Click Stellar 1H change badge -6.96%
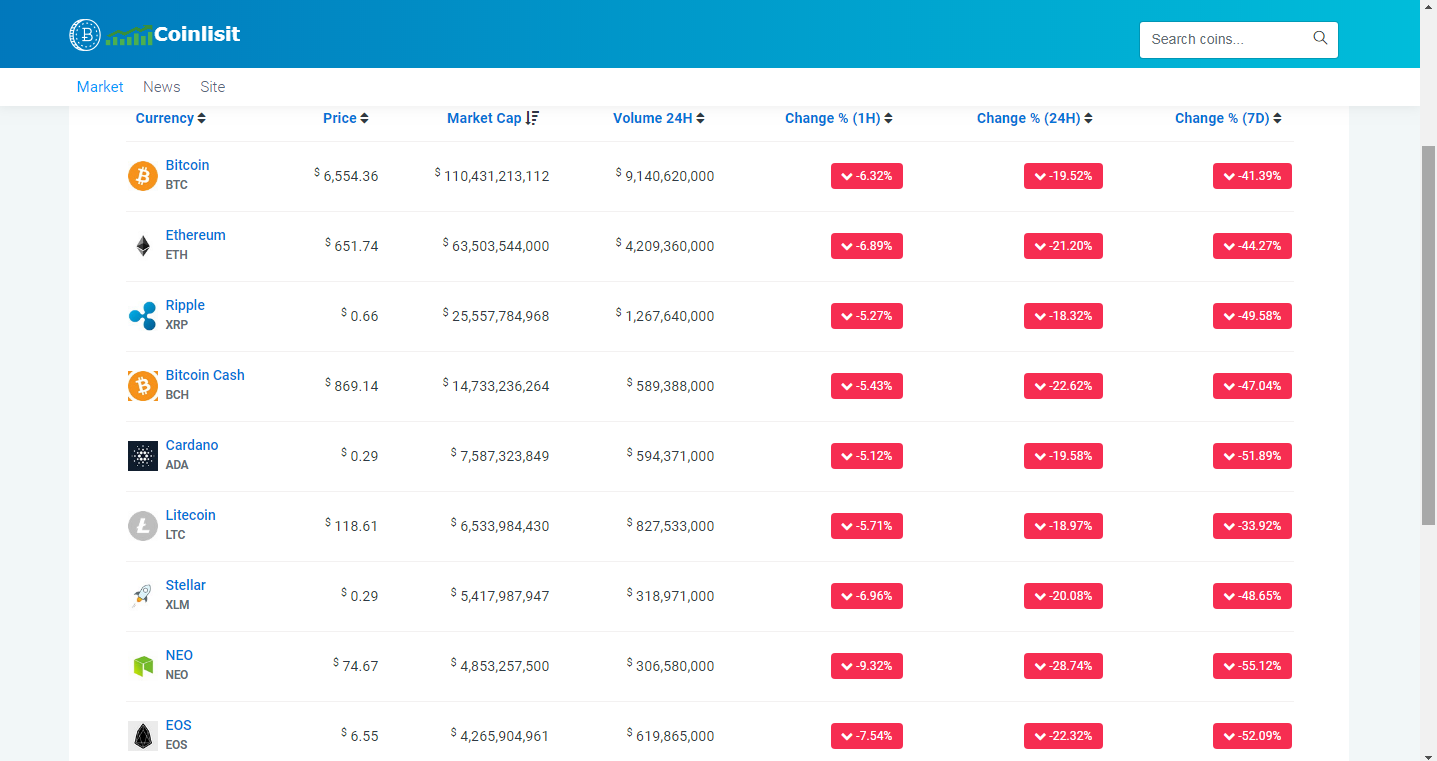 (867, 596)
